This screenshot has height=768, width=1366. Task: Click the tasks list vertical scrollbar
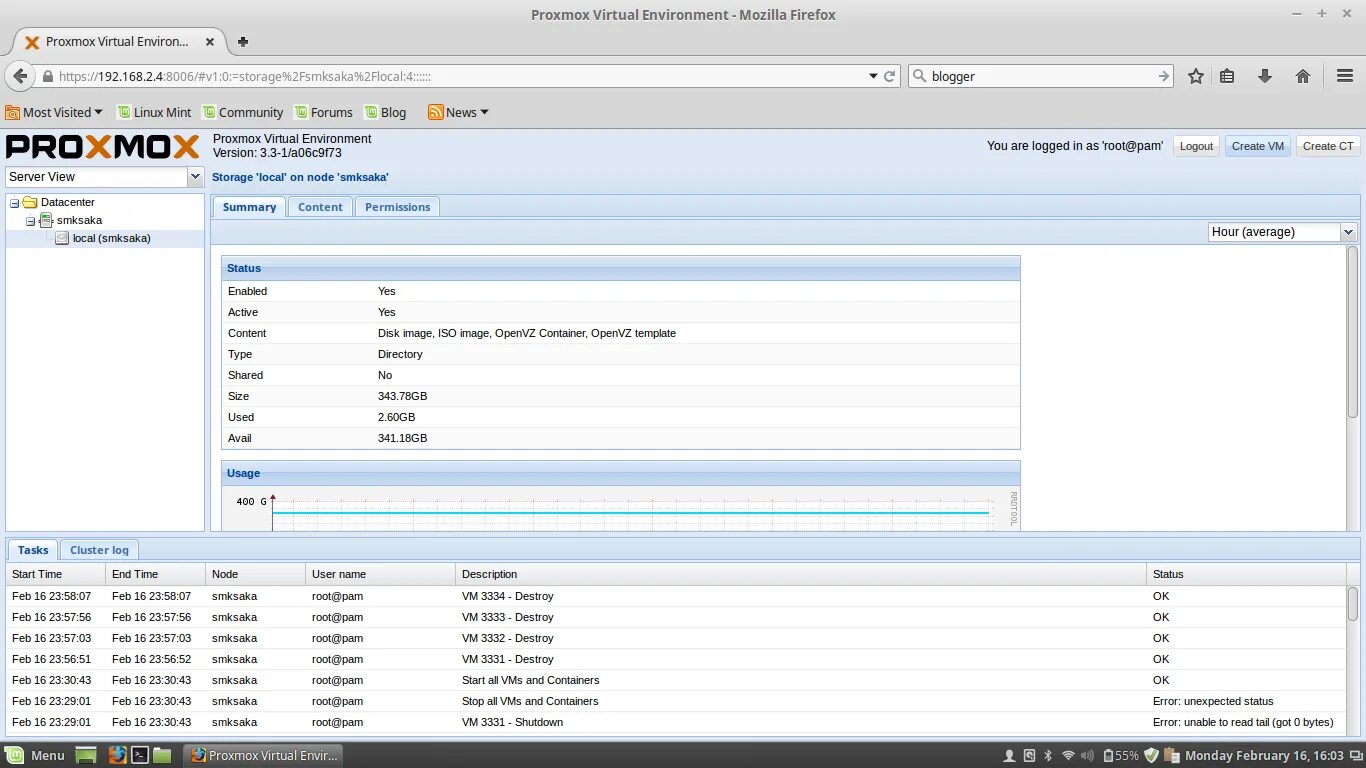(1353, 604)
